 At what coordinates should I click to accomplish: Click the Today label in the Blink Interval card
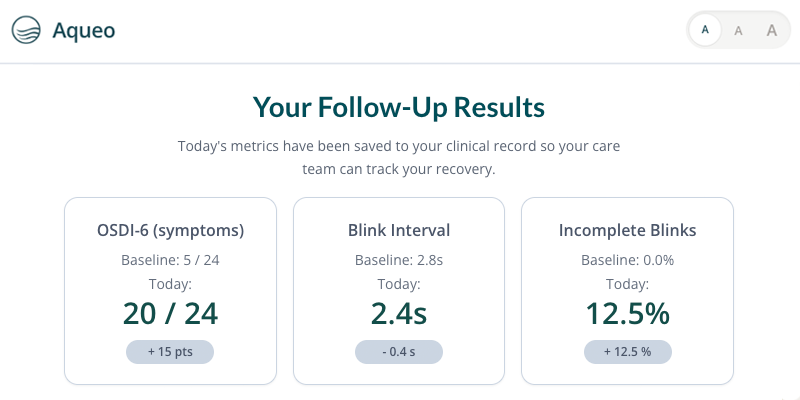pos(399,284)
